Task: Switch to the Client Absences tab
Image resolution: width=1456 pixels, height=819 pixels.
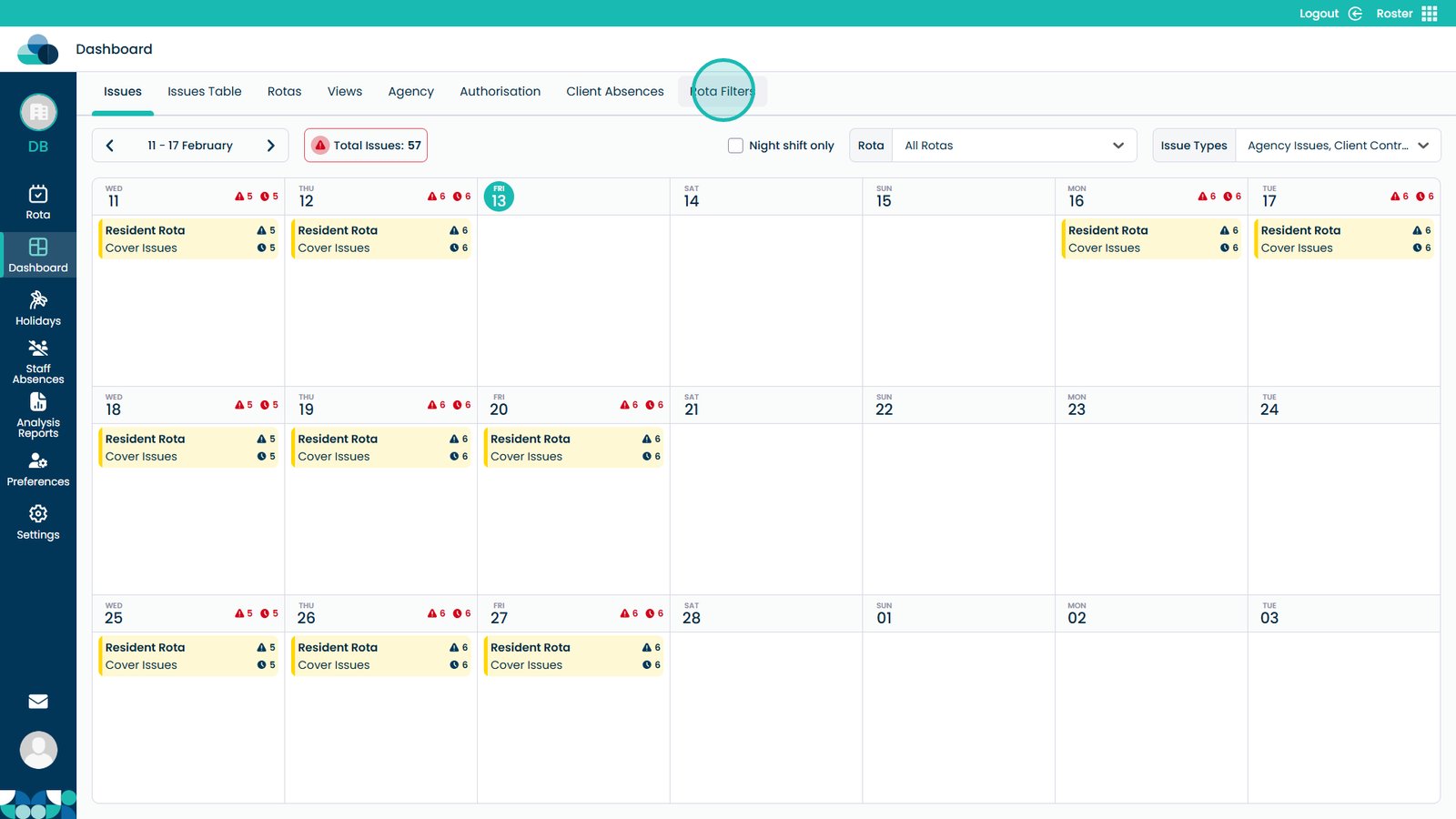Action: tap(615, 92)
